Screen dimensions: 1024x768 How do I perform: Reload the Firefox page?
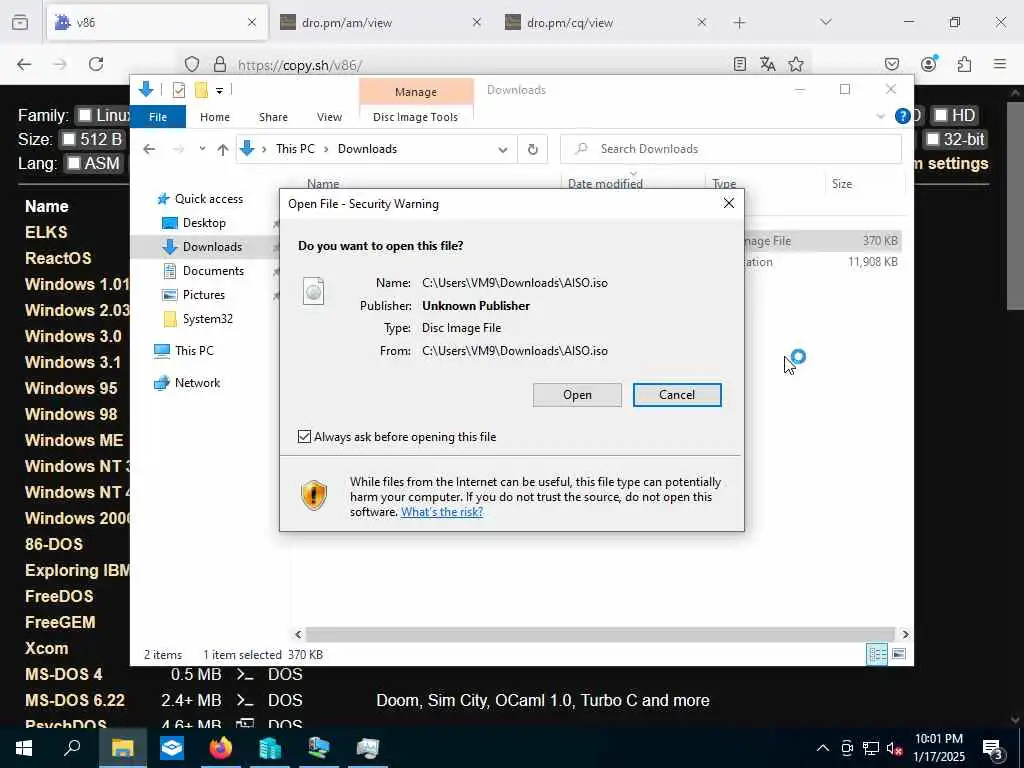[96, 64]
